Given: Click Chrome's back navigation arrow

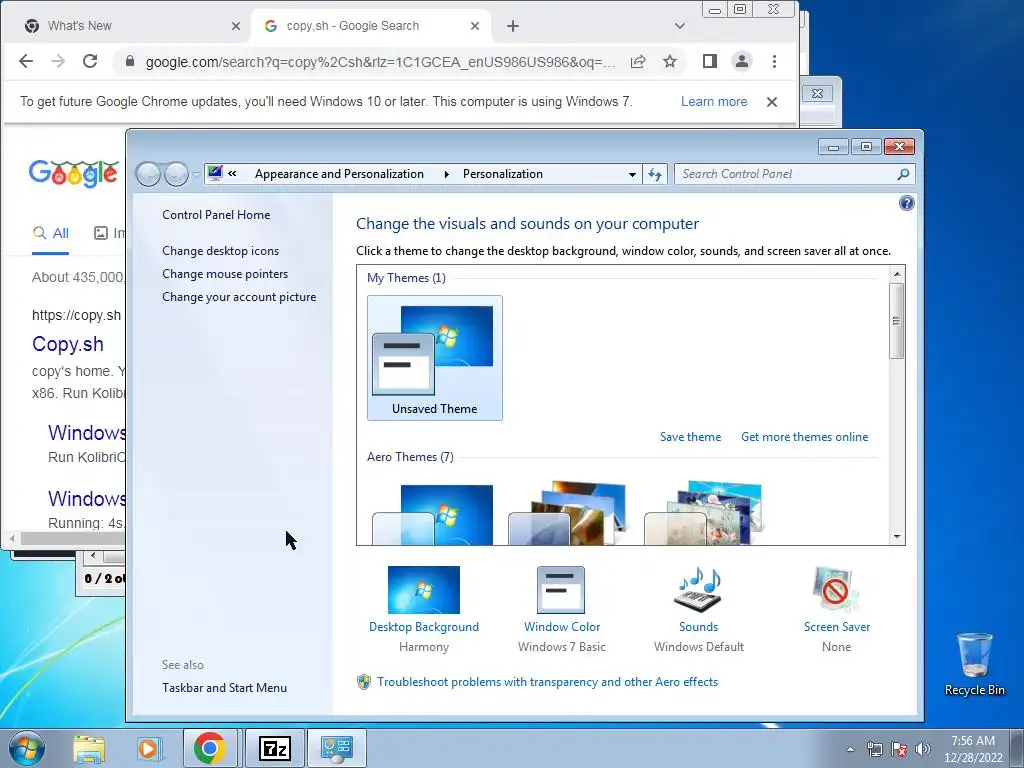Looking at the screenshot, I should click(x=26, y=61).
